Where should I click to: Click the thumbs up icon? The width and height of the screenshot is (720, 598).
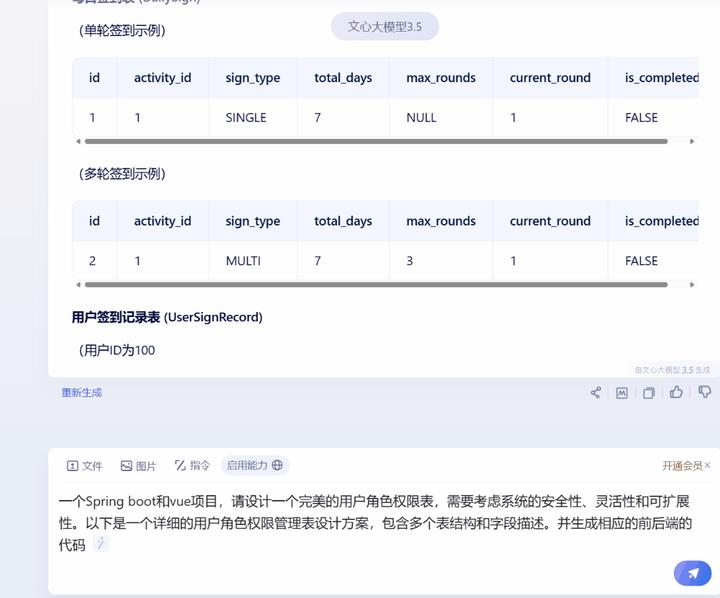(676, 392)
